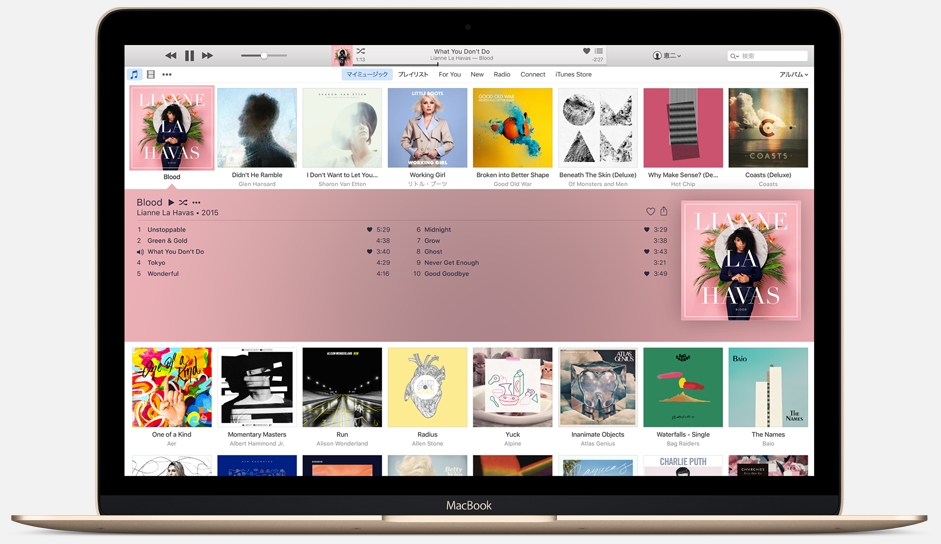Open the iTunes Store tab
The height and width of the screenshot is (544, 941).
tap(573, 75)
